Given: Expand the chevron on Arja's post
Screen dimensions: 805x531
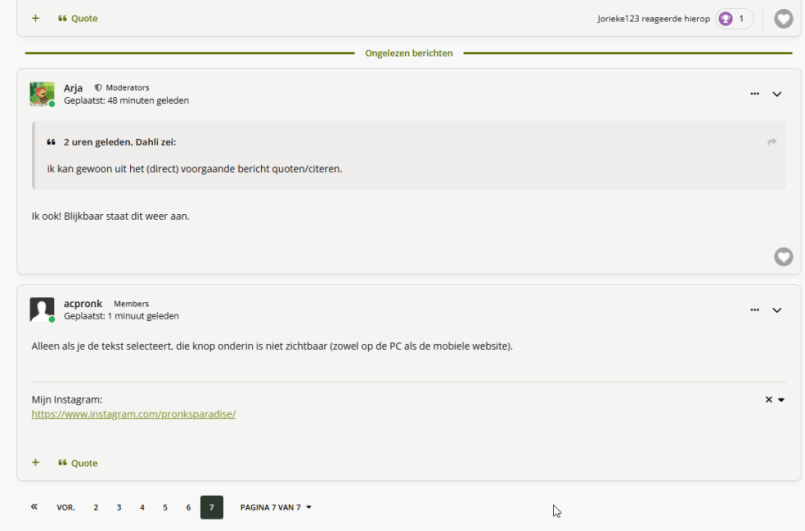Looking at the screenshot, I should 777,94.
